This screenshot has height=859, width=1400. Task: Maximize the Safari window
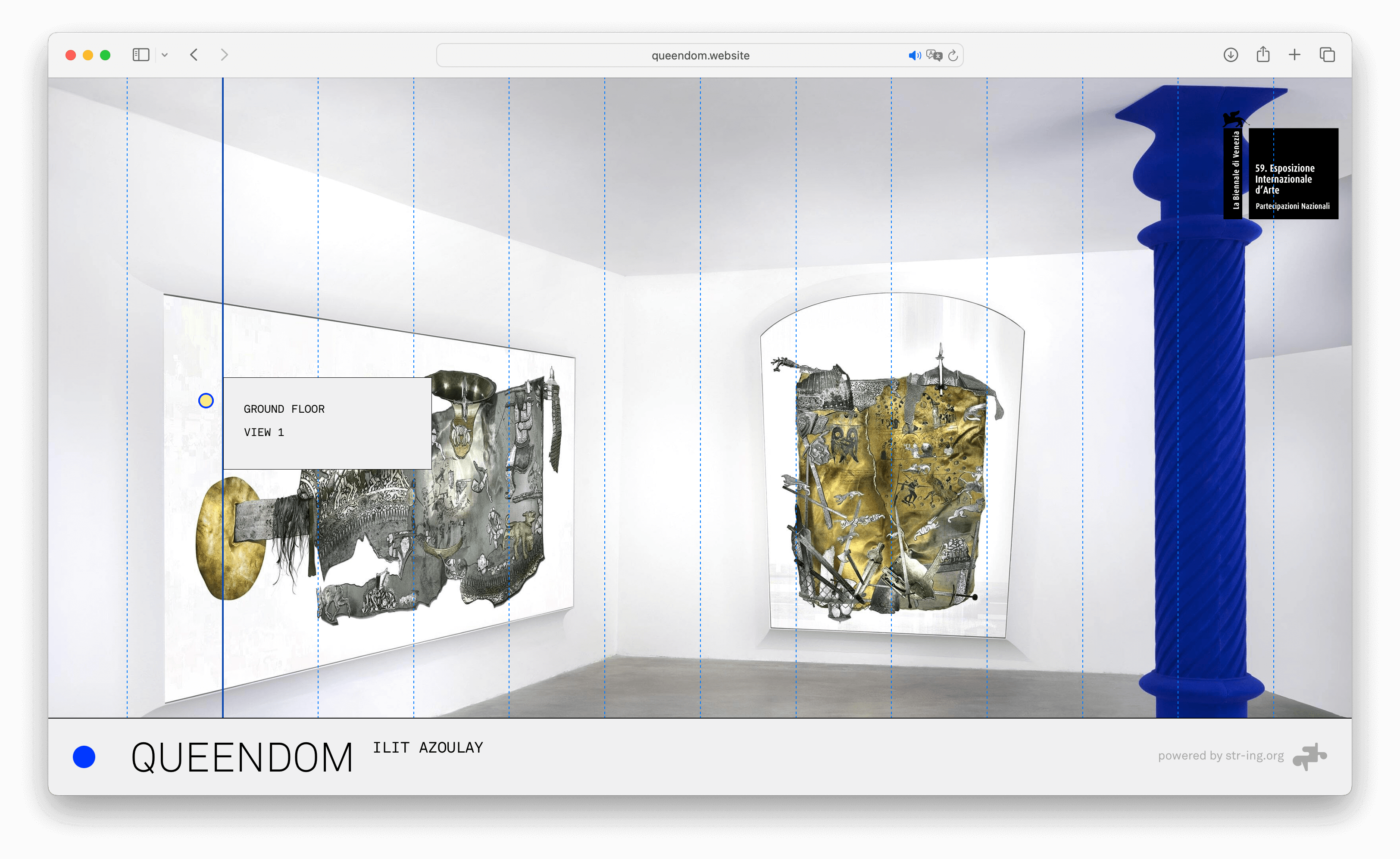pos(105,55)
